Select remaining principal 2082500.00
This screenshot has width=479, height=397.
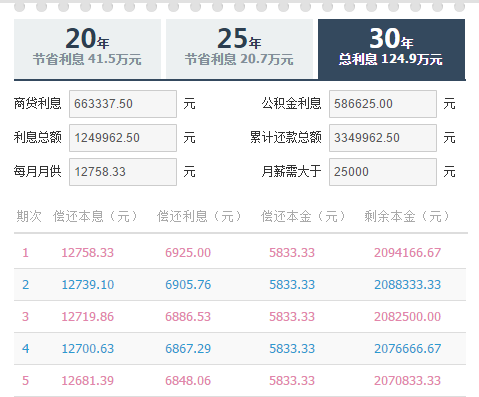pyautogui.click(x=407, y=317)
